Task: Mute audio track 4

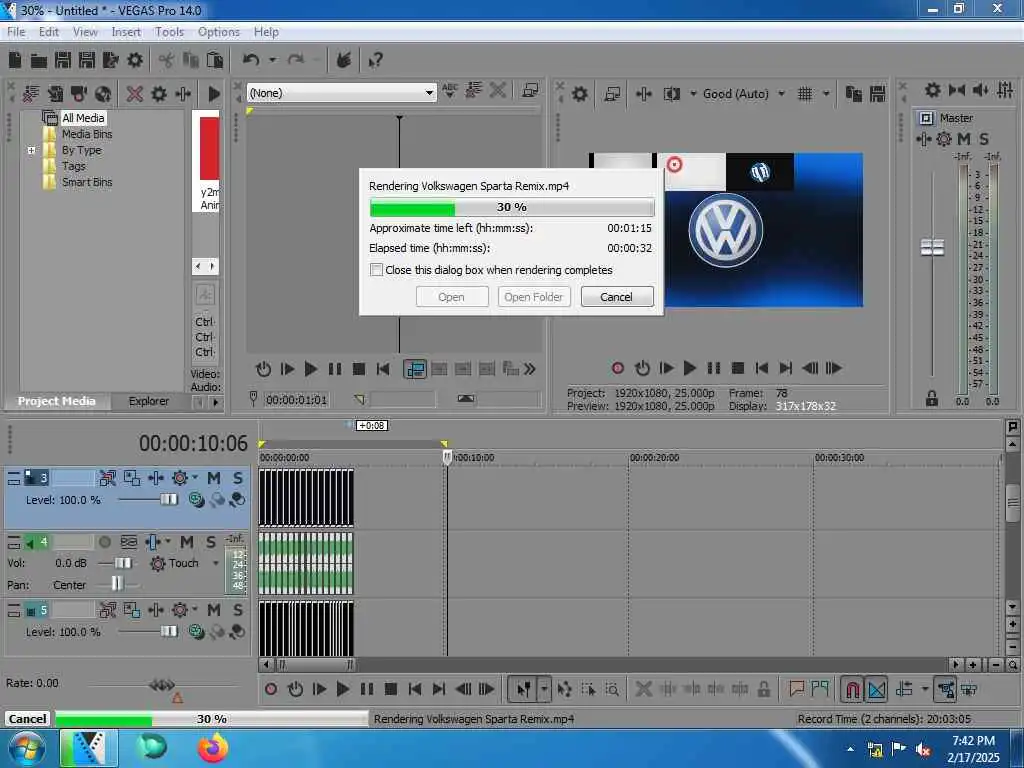Action: click(x=187, y=542)
